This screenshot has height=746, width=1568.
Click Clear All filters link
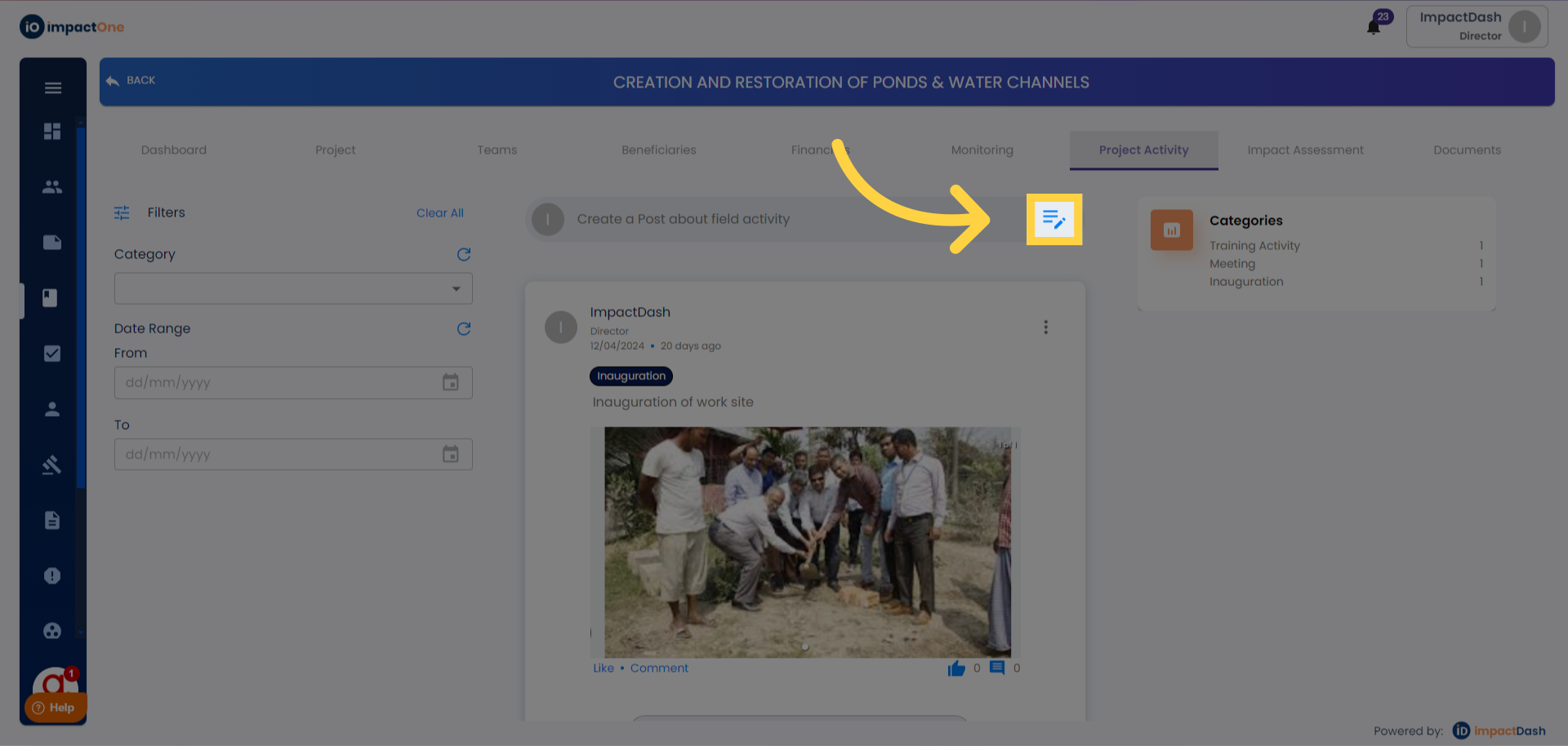click(439, 213)
